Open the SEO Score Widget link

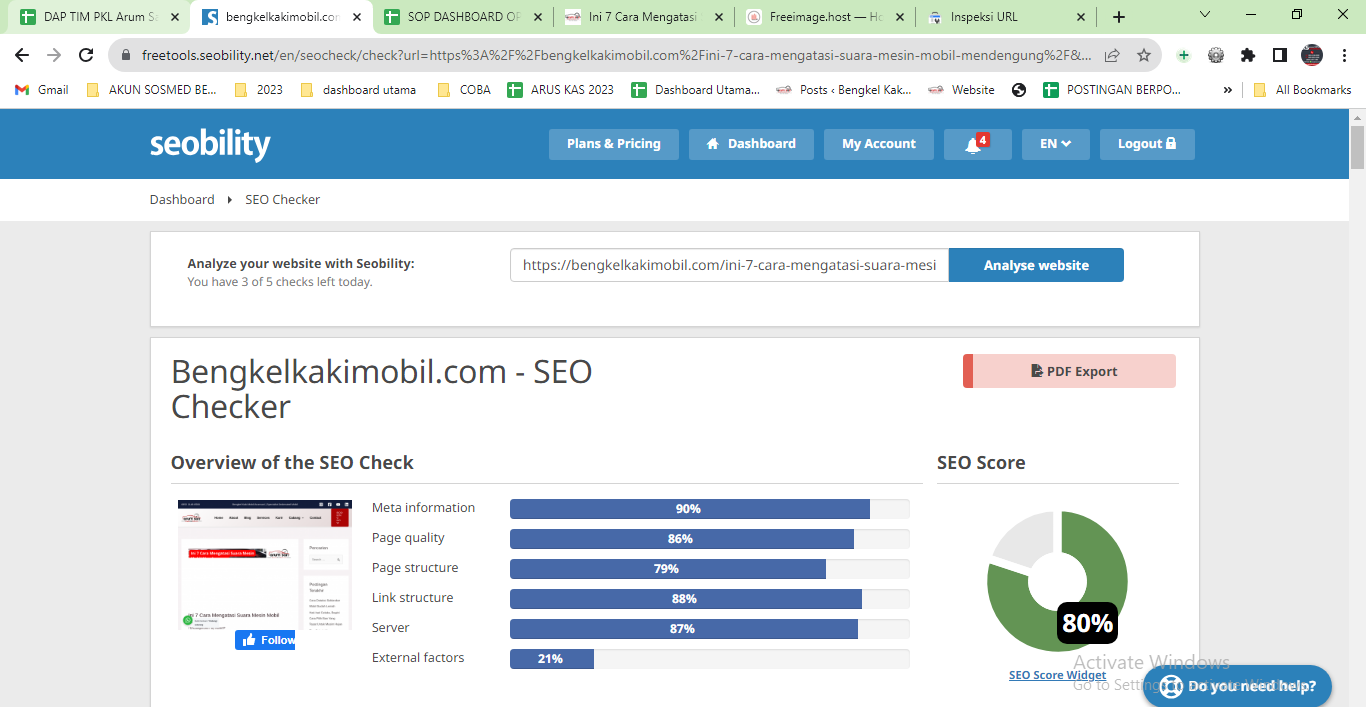pyautogui.click(x=1057, y=675)
